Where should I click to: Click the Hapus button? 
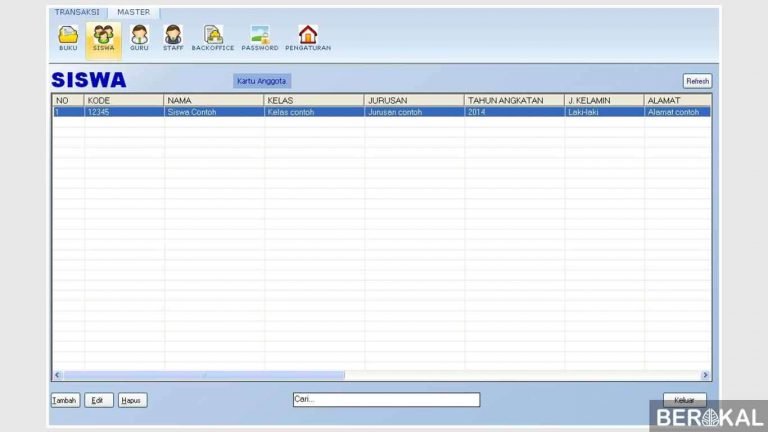click(132, 400)
